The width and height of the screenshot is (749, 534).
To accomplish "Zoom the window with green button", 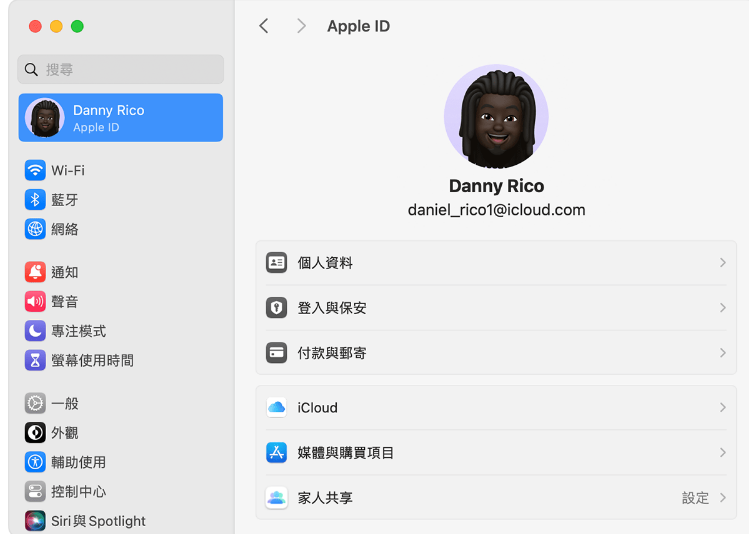I will [x=77, y=26].
